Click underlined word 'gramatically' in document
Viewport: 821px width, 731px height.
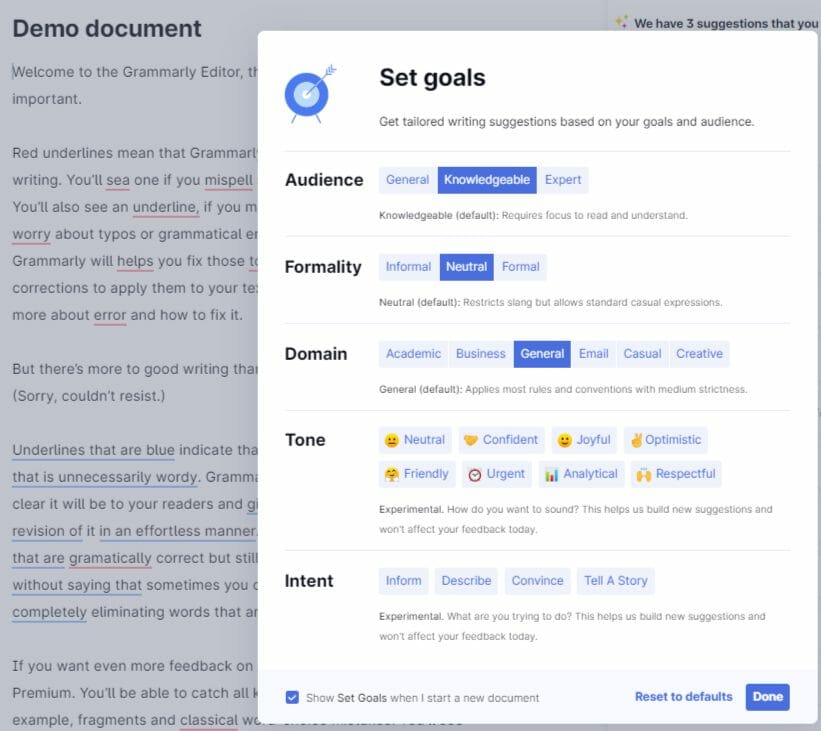coord(110,558)
